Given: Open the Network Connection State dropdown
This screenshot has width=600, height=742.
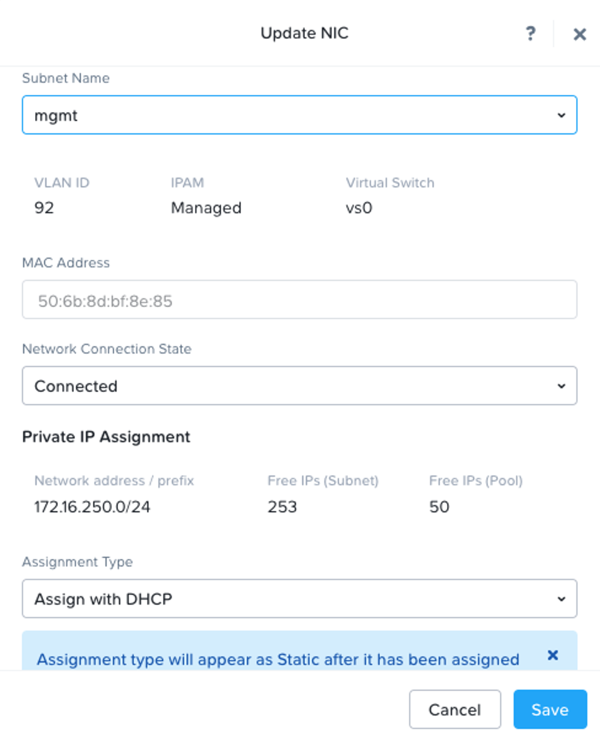Looking at the screenshot, I should coord(300,386).
